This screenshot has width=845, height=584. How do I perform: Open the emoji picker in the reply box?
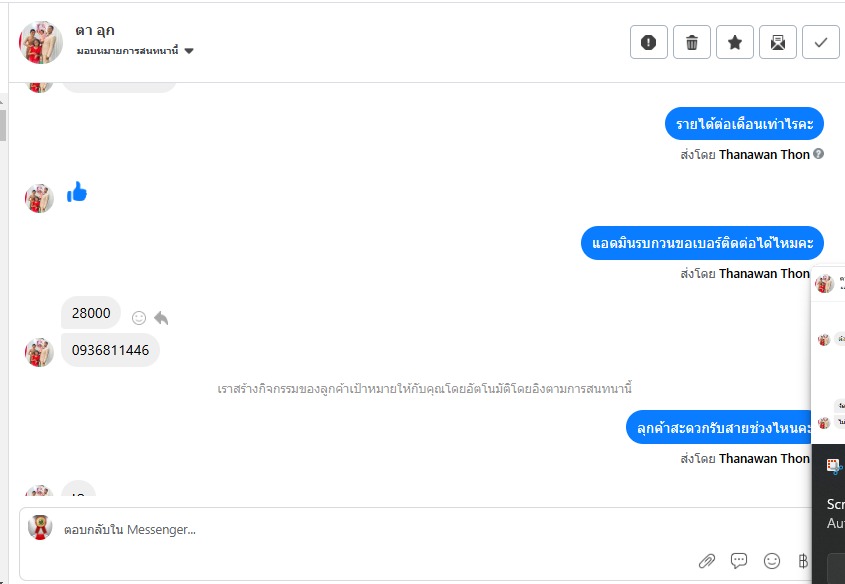[x=772, y=561]
